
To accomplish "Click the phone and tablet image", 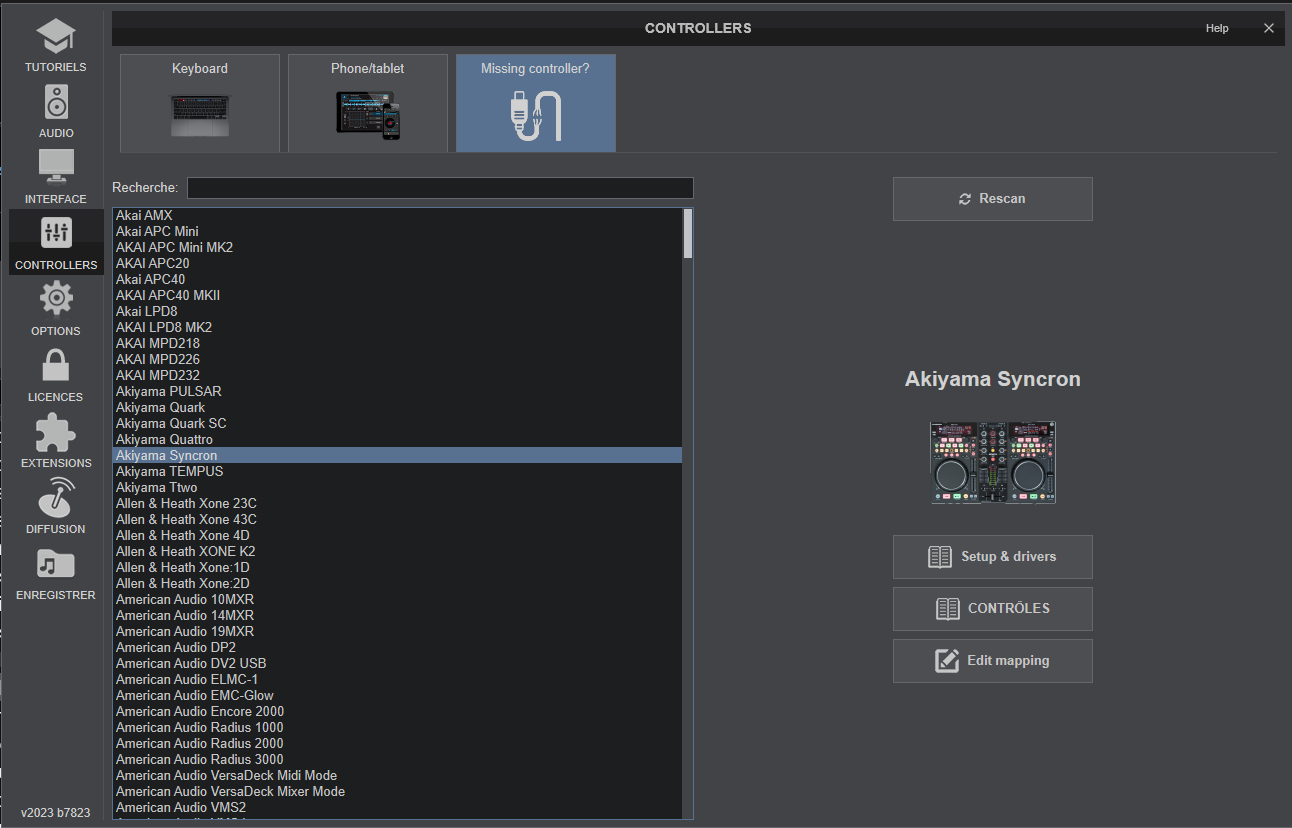I will tap(368, 114).
